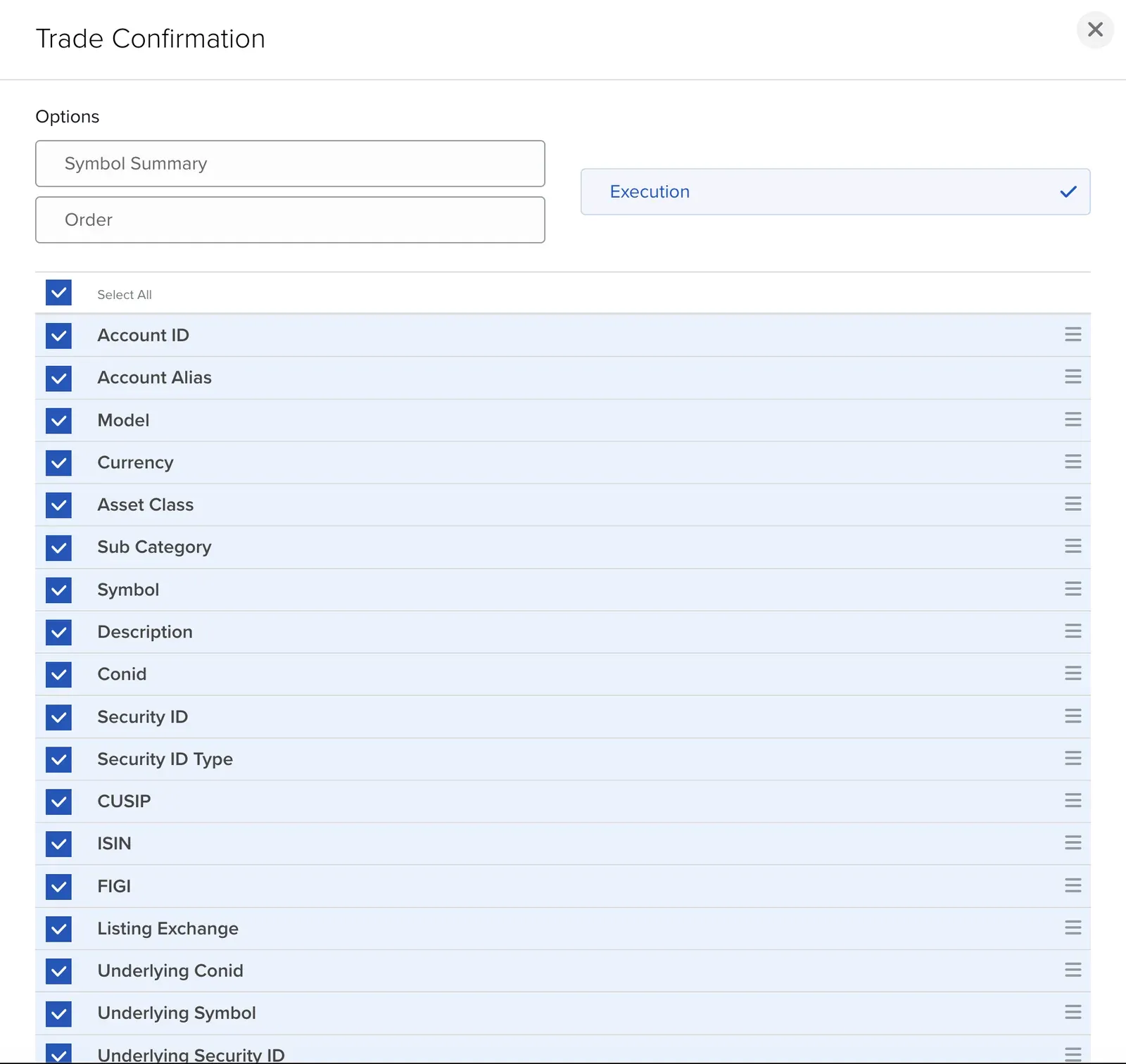1126x1064 pixels.
Task: Select the Order option
Action: pyautogui.click(x=290, y=220)
